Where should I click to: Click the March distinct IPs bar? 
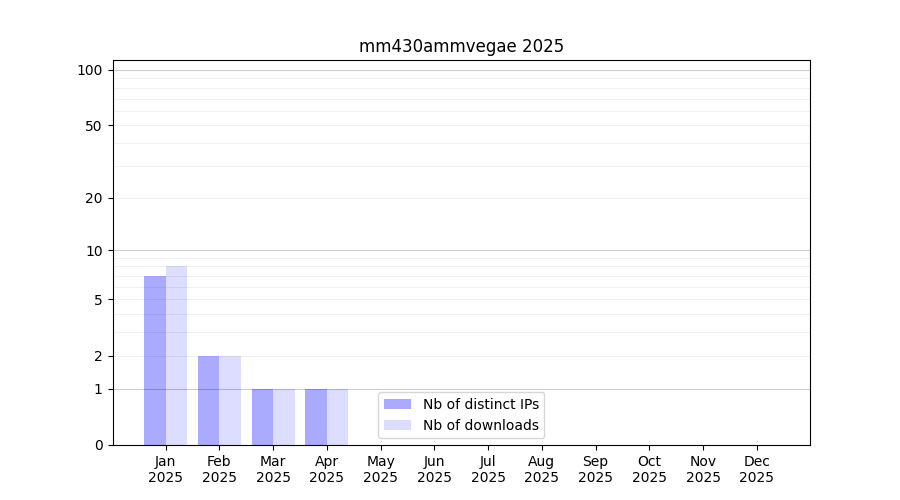[x=262, y=417]
